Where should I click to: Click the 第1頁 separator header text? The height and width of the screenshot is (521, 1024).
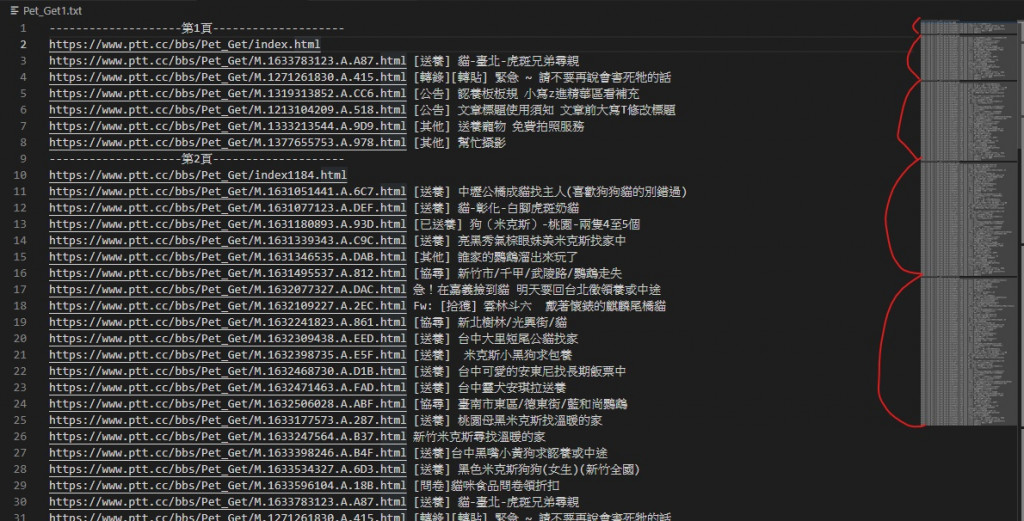197,28
